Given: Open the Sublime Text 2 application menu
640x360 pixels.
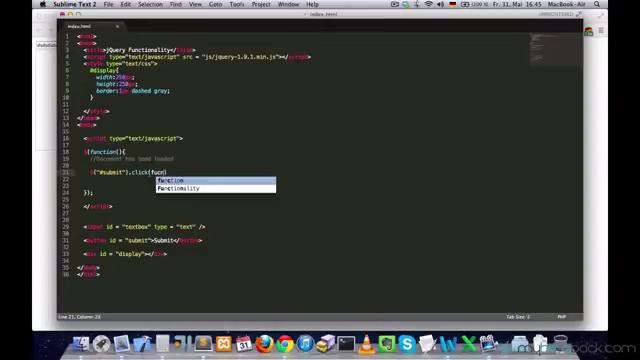Looking at the screenshot, I should coord(75,4).
